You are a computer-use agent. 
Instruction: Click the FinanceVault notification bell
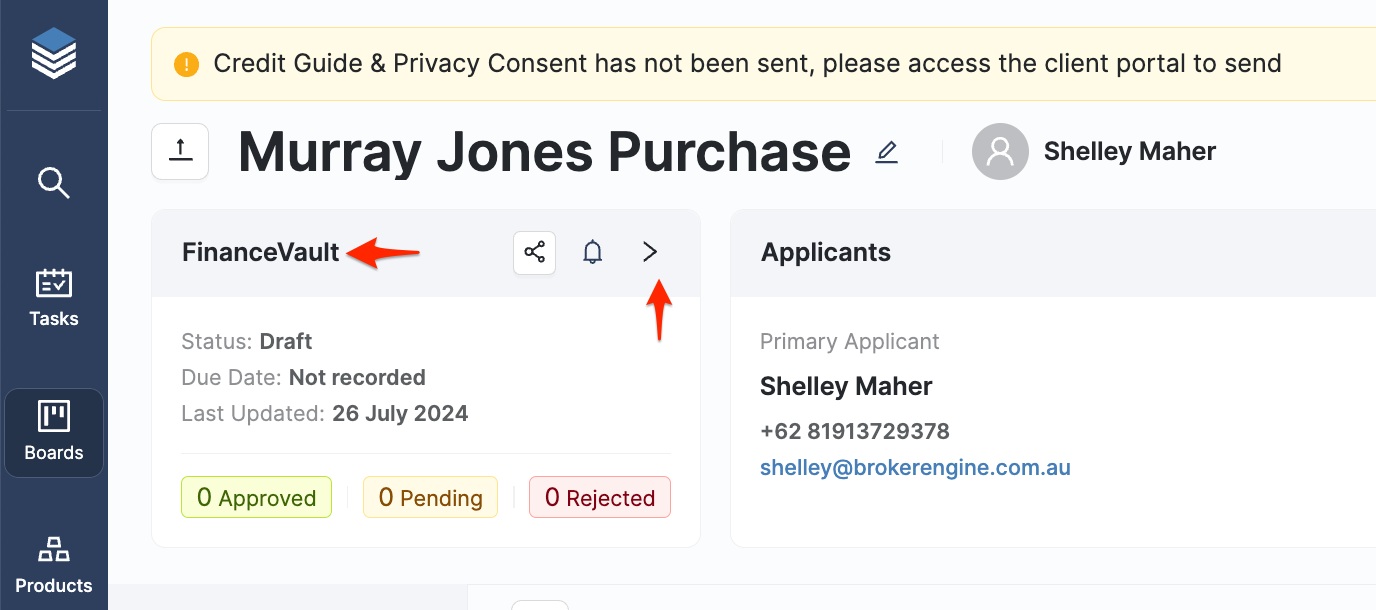(593, 252)
